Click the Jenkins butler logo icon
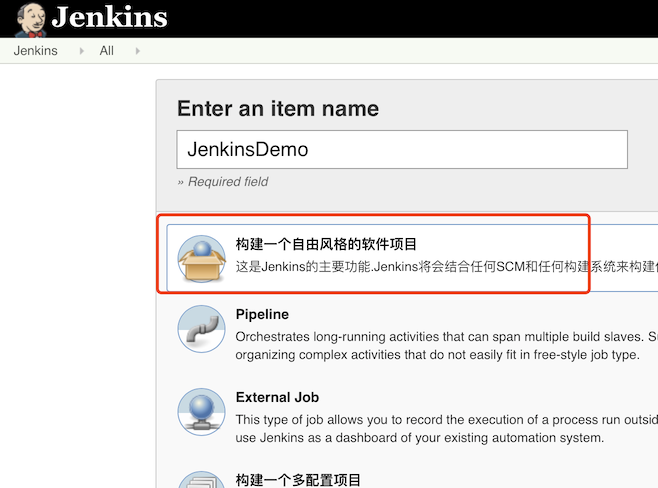This screenshot has width=658, height=488. pos(29,18)
